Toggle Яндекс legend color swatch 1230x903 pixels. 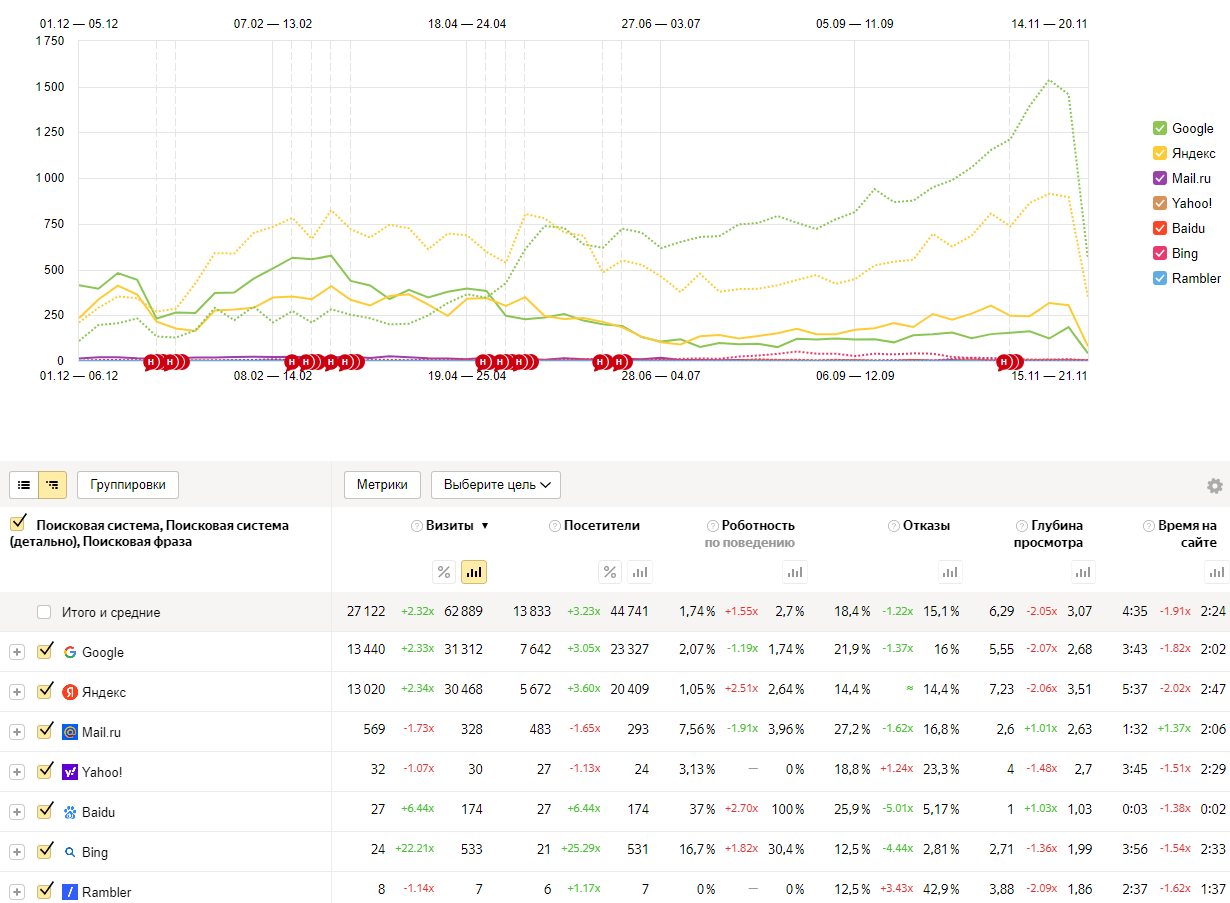(x=1160, y=153)
